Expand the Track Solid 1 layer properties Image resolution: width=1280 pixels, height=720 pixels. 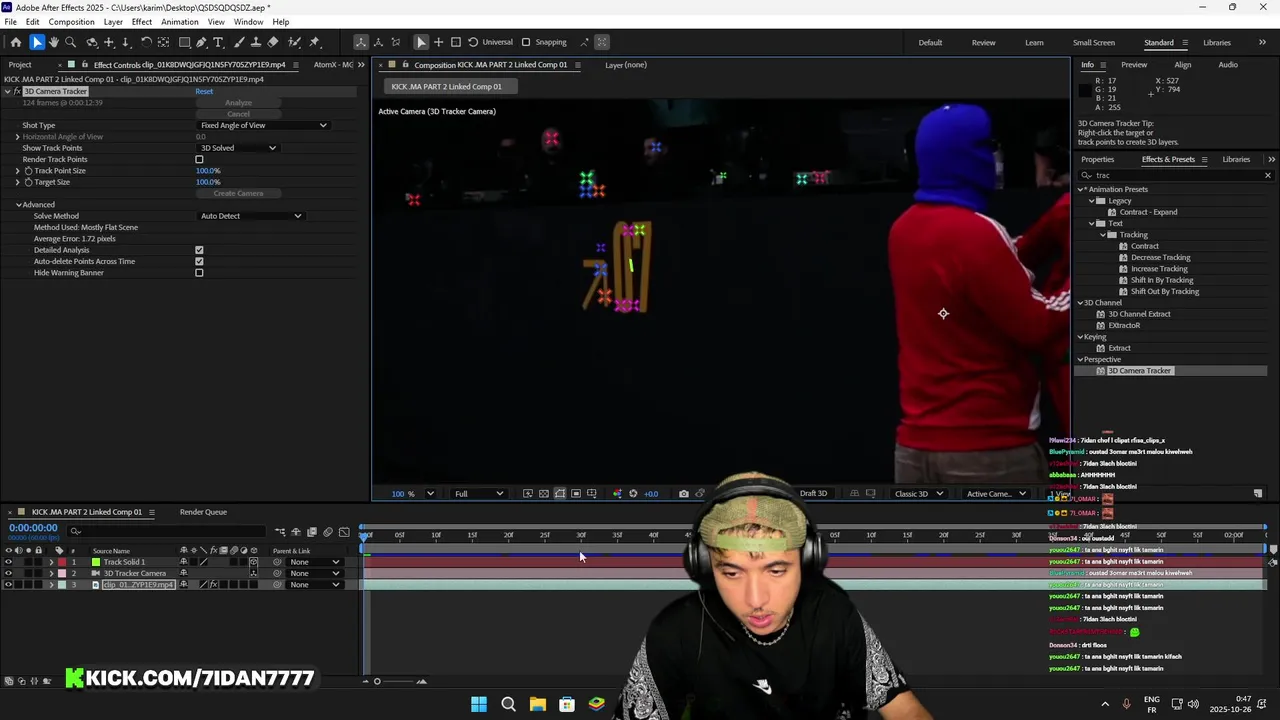[x=51, y=562]
